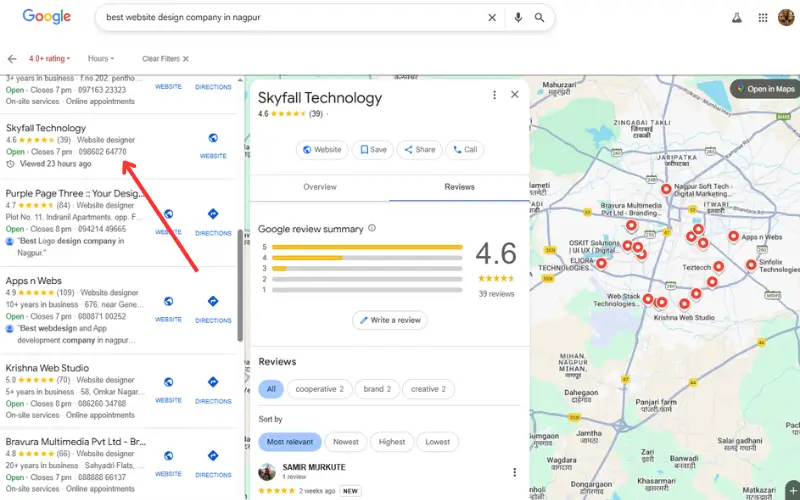
Task: Open the Hours filter dropdown
Action: coord(100,59)
